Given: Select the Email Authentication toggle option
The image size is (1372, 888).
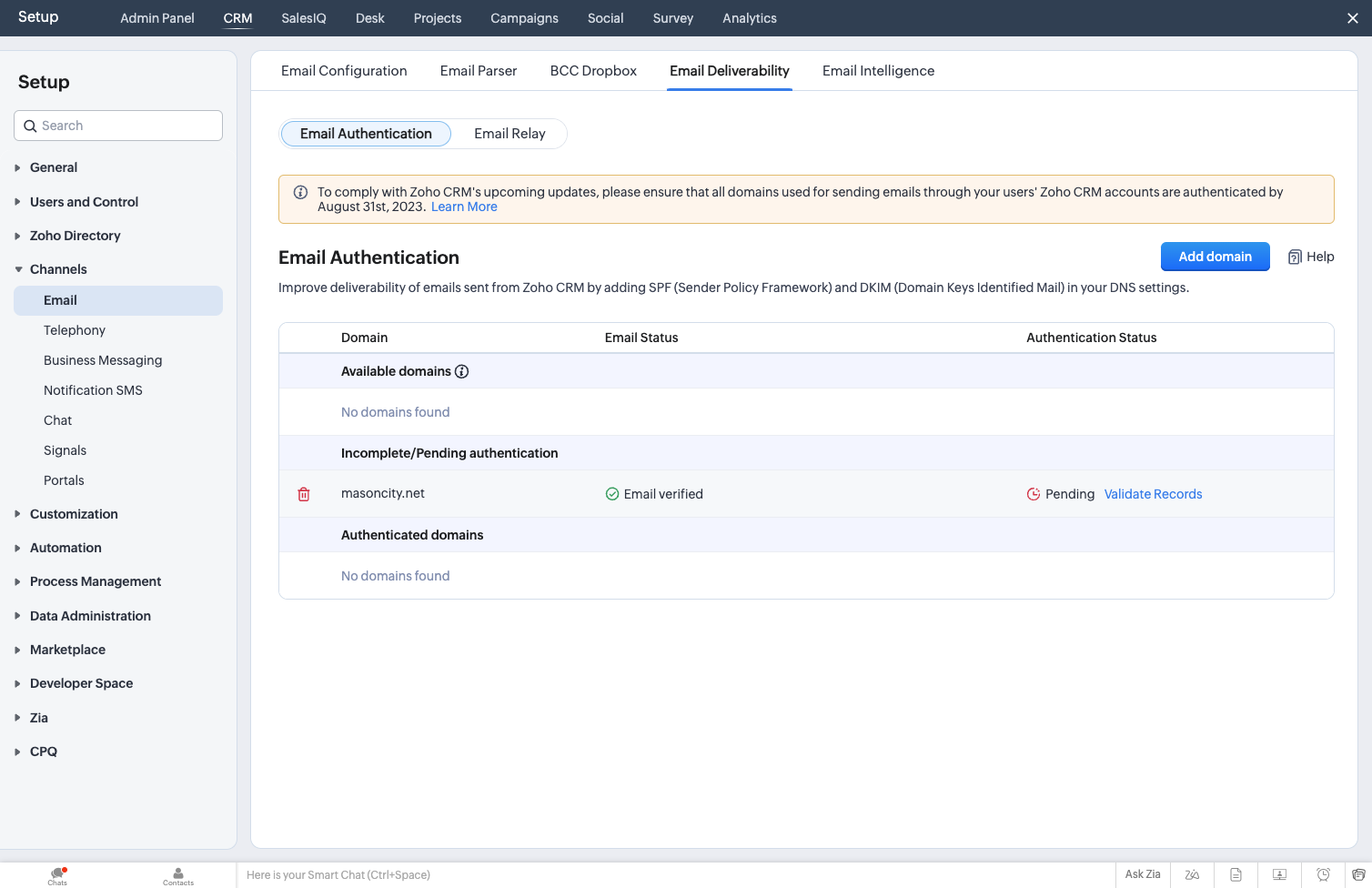Looking at the screenshot, I should coord(366,134).
